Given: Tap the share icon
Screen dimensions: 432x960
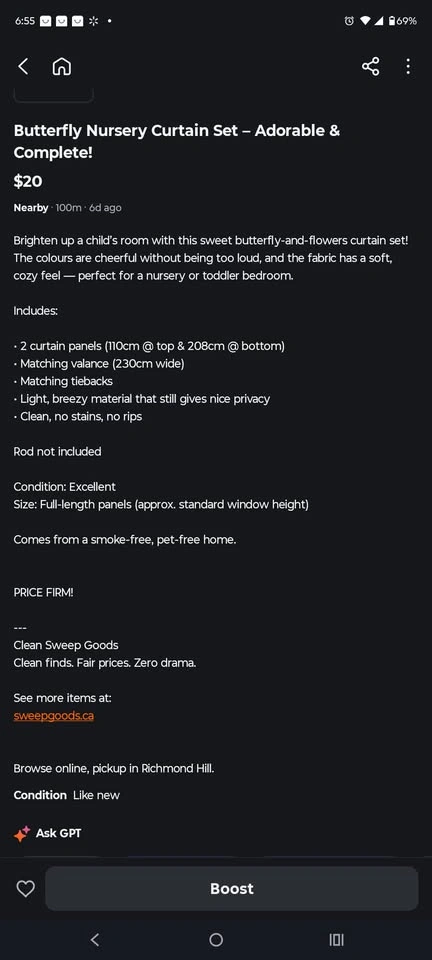Looking at the screenshot, I should coord(370,66).
